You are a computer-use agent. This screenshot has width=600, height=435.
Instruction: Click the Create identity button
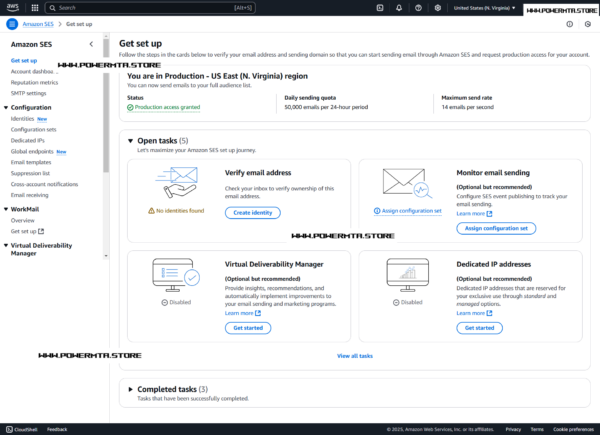tap(253, 213)
